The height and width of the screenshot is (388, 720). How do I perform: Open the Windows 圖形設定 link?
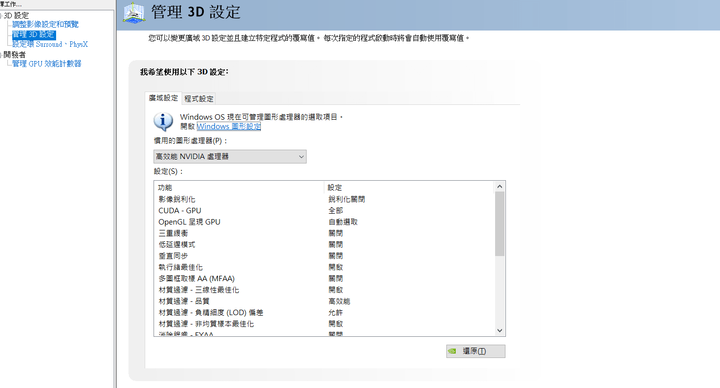229,126
